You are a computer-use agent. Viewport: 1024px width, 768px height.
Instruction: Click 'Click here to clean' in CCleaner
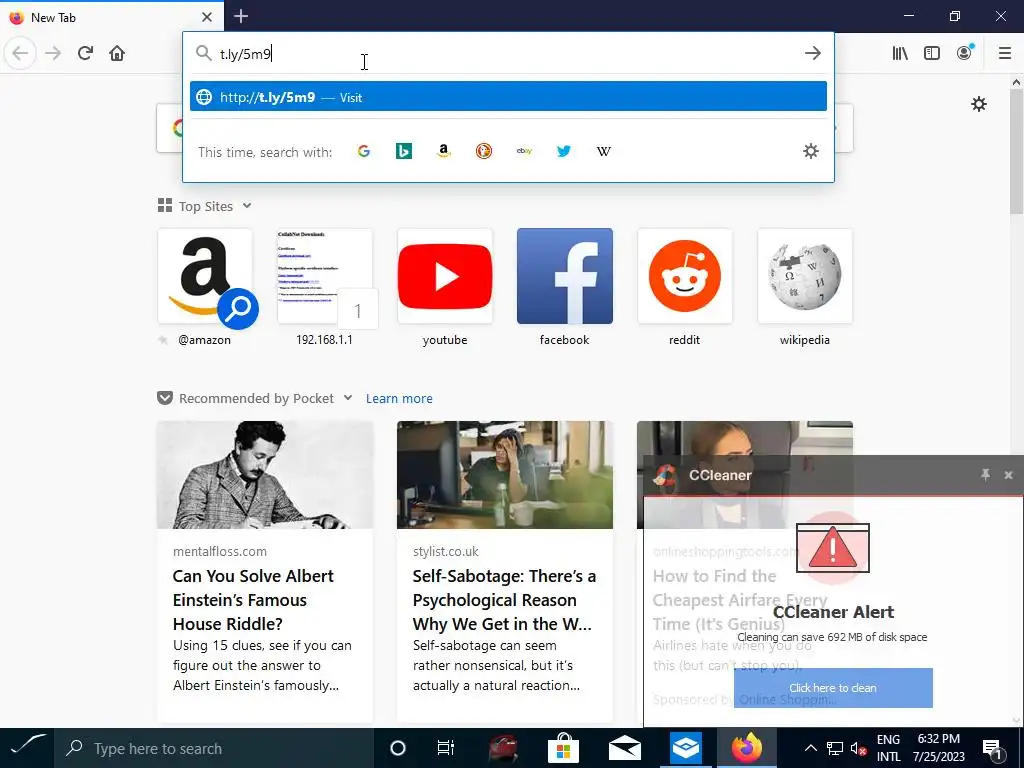(x=833, y=688)
